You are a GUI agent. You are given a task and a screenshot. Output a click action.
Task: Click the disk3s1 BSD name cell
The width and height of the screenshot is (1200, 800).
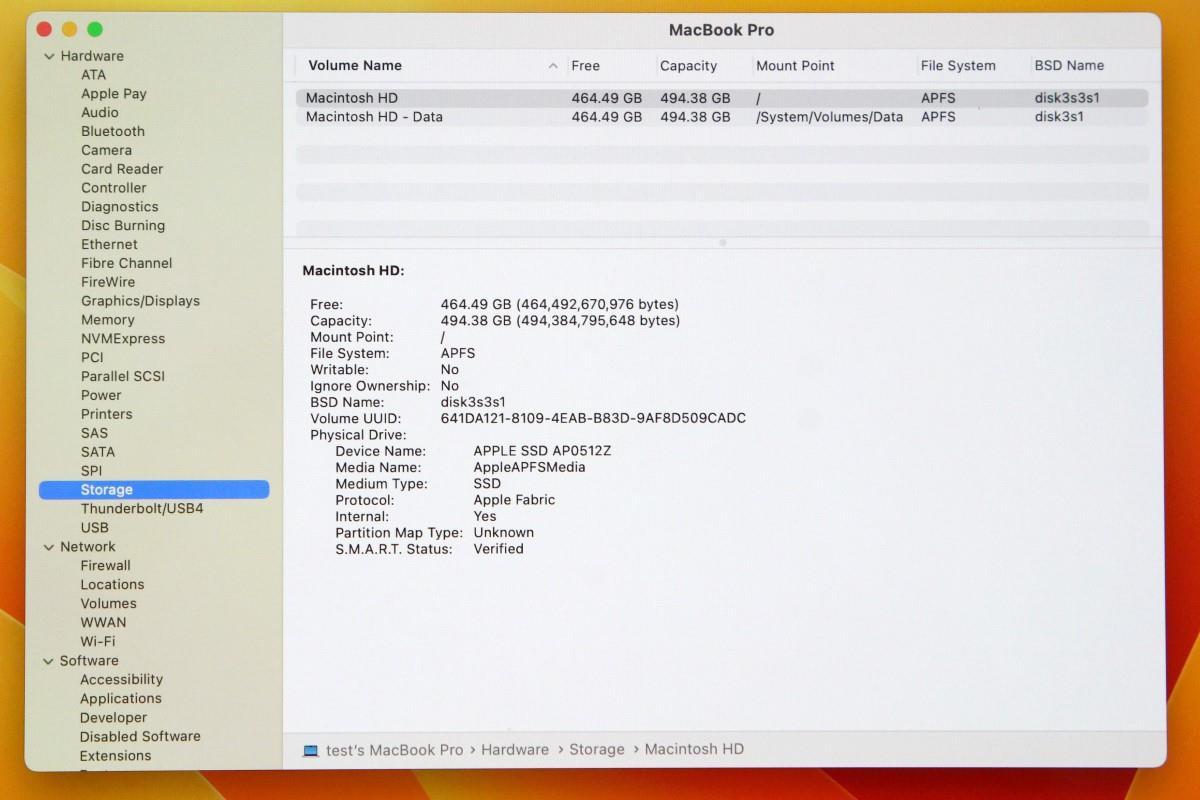[1060, 117]
